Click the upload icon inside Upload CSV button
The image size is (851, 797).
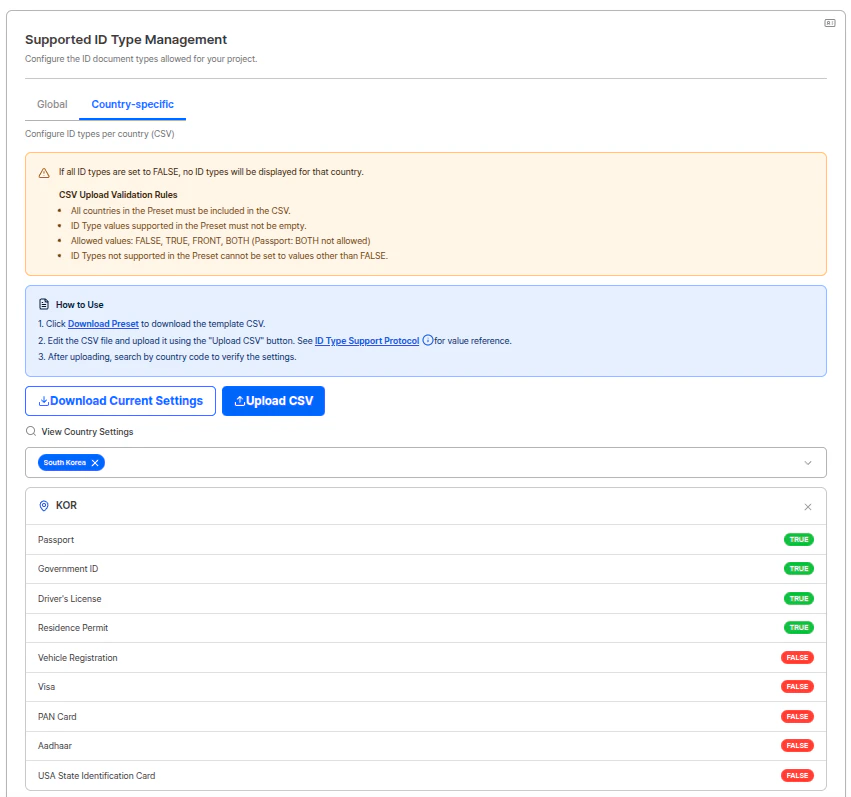pos(245,400)
